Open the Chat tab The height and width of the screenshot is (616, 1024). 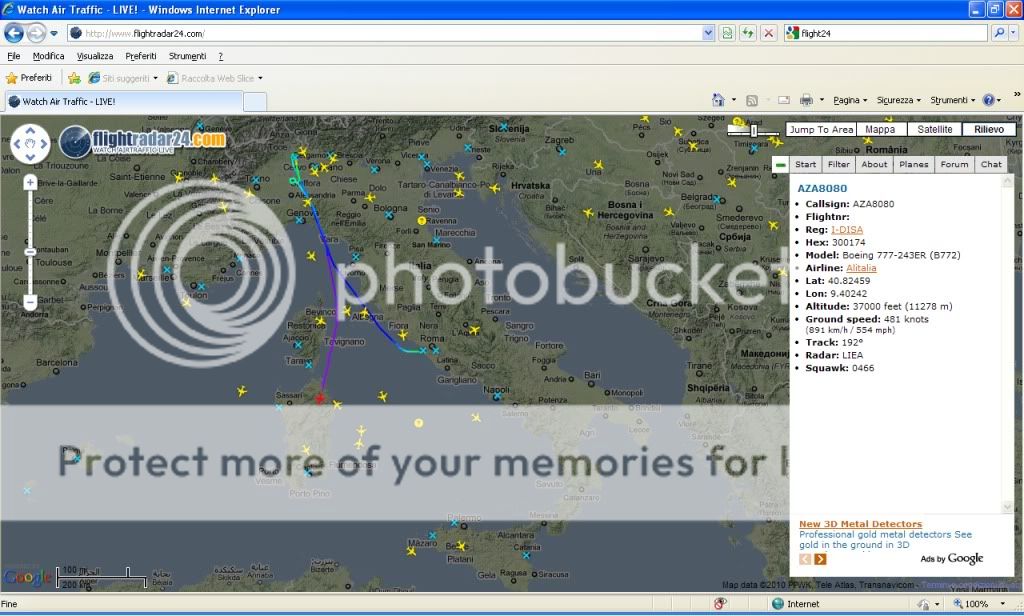point(991,165)
